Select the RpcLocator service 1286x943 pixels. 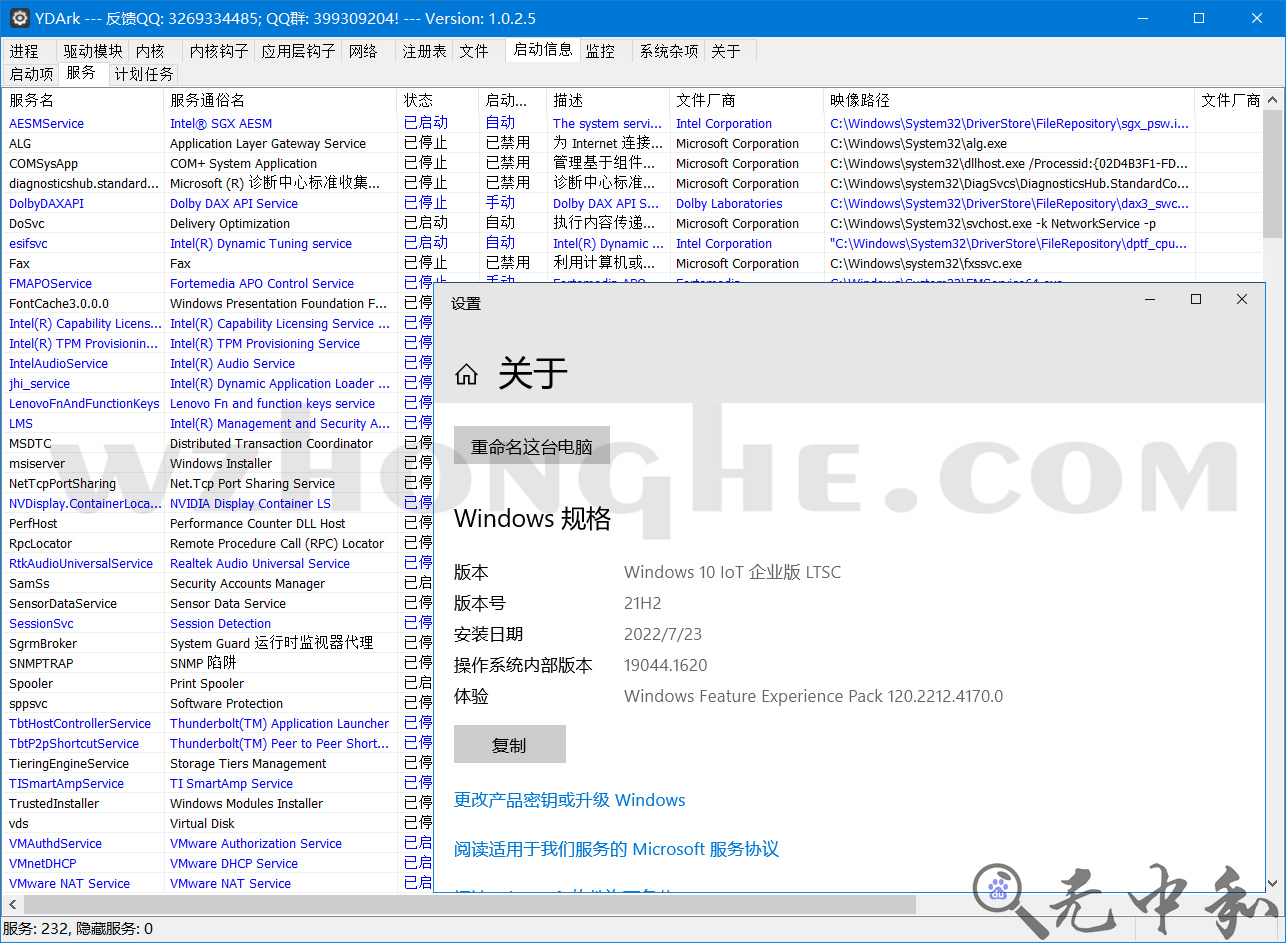(x=218, y=544)
